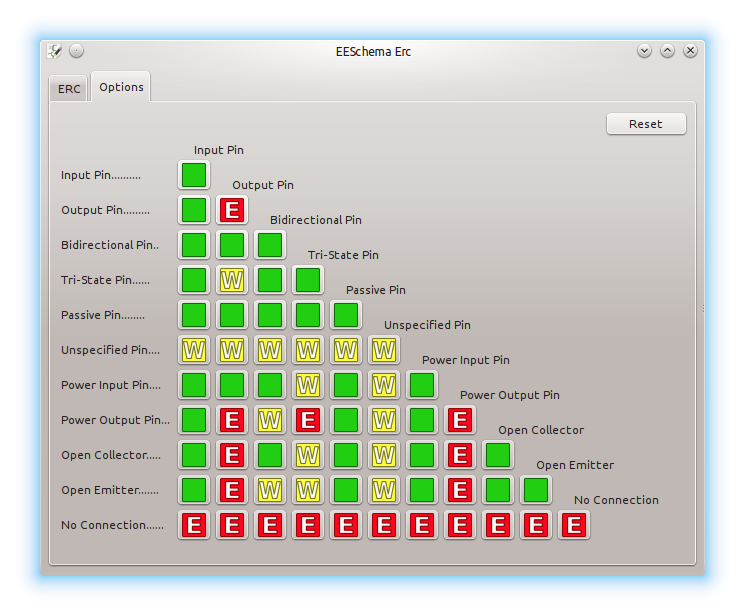This screenshot has width=745, height=616.
Task: Toggle No Connection row, Passive Pin error cell
Action: pyautogui.click(x=346, y=525)
